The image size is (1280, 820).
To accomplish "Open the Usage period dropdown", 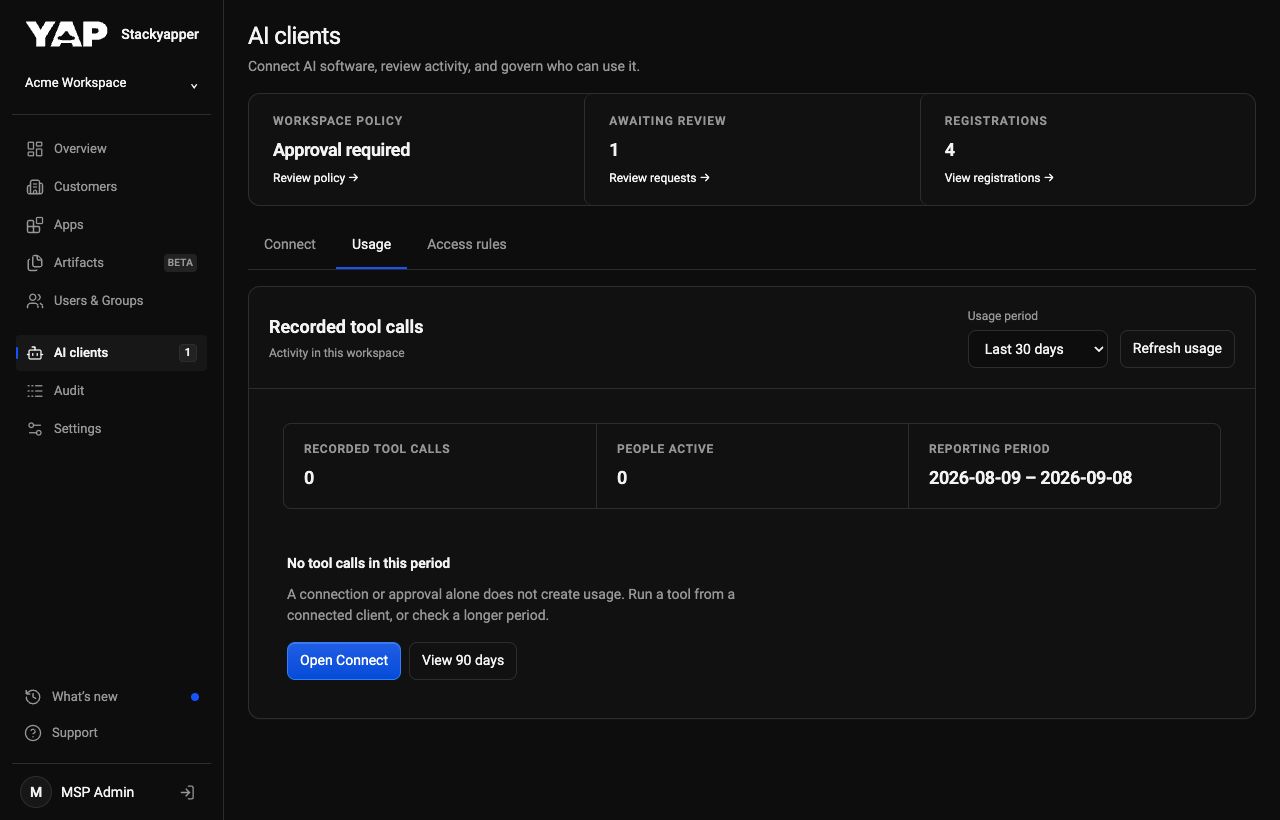I will coord(1038,349).
